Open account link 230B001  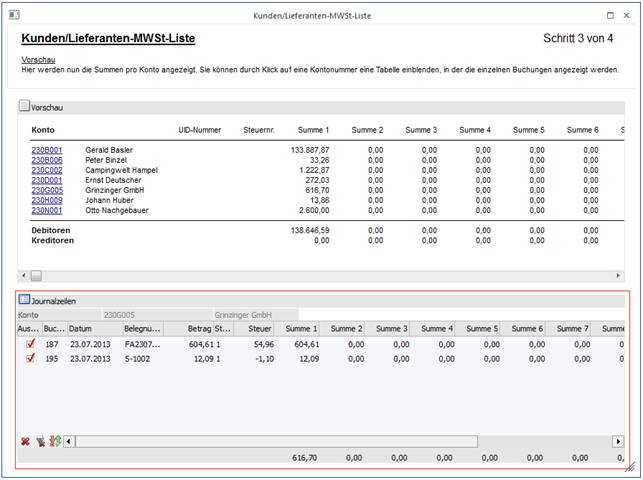[x=47, y=150]
